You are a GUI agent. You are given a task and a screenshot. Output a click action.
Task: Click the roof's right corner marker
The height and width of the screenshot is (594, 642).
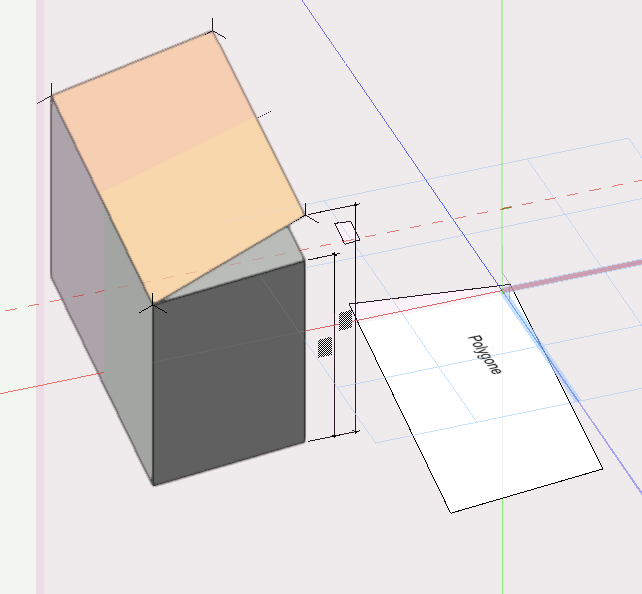click(x=304, y=213)
